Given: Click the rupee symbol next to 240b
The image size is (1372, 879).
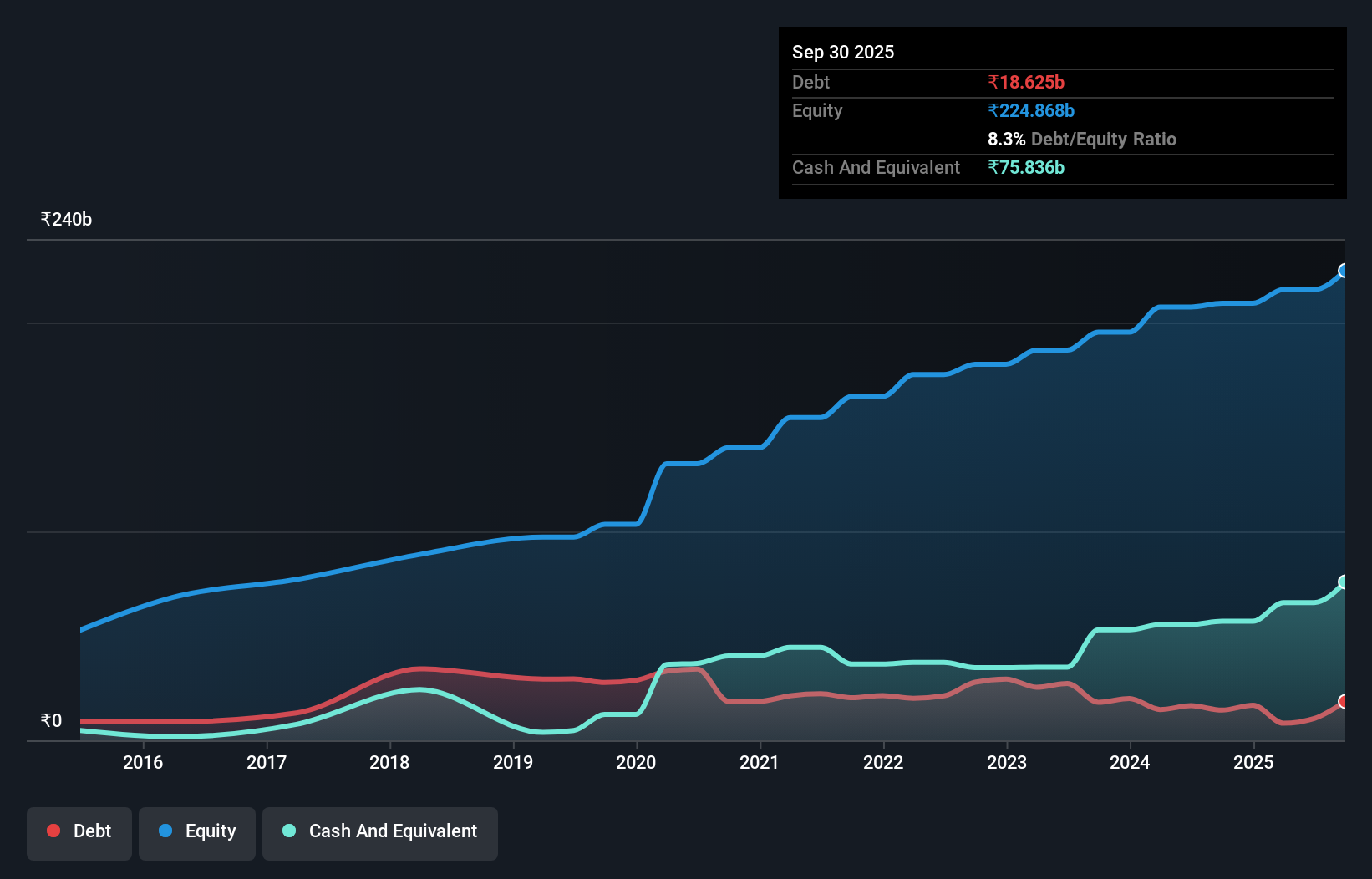Looking at the screenshot, I should pos(45,218).
